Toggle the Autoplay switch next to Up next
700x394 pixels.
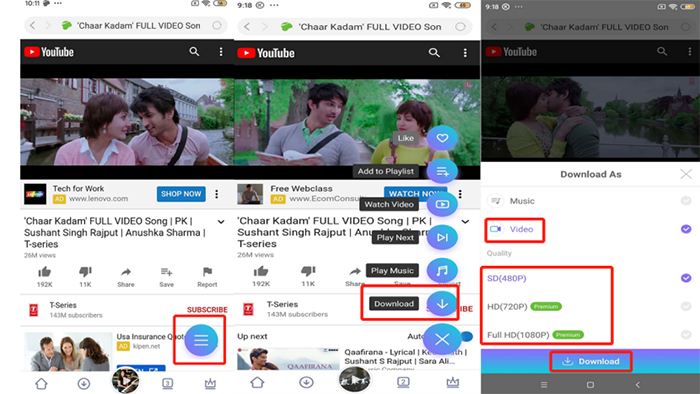point(466,336)
